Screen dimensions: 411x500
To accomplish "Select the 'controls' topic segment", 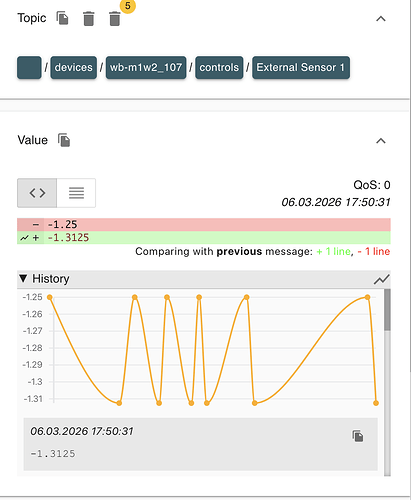I will coord(219,68).
